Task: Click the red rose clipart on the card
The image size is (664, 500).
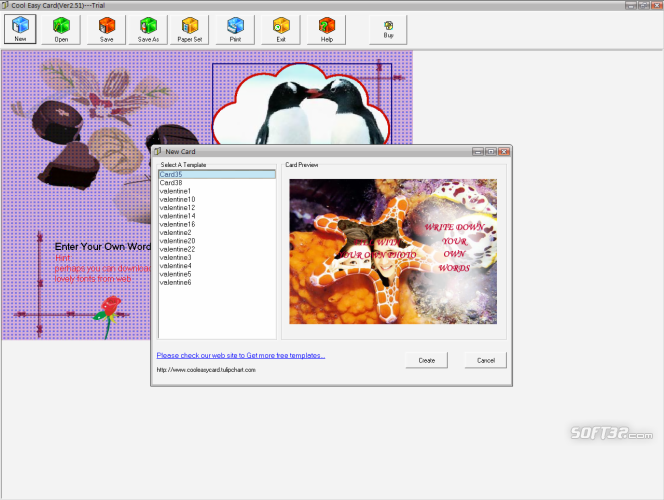Action: coord(108,316)
